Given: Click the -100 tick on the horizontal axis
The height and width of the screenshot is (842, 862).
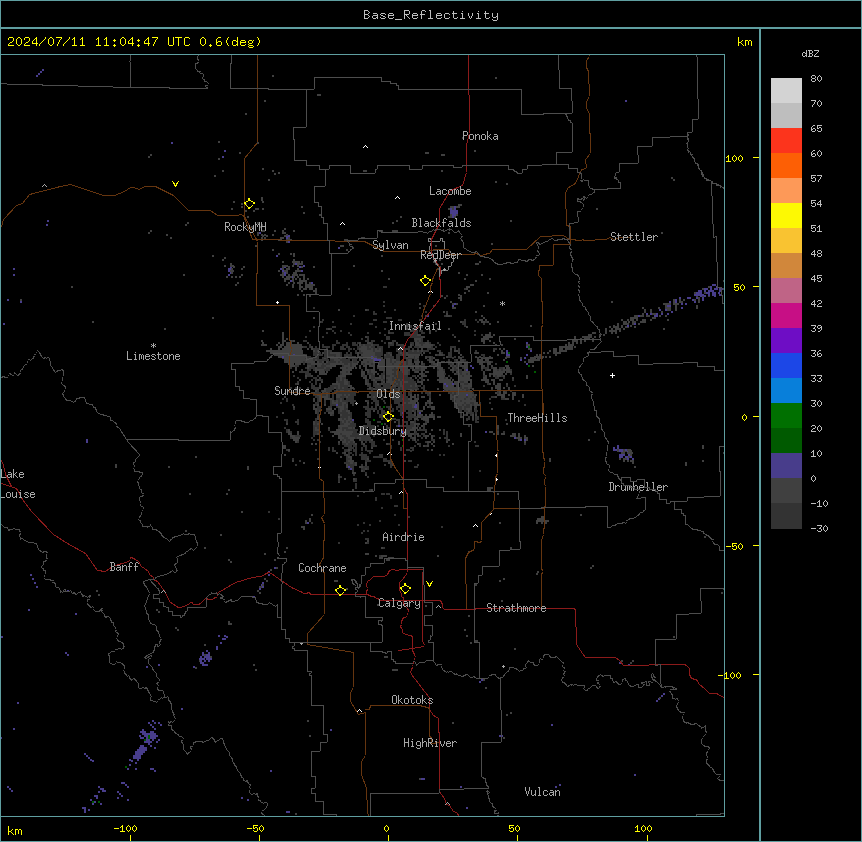Looking at the screenshot, I should point(125,828).
